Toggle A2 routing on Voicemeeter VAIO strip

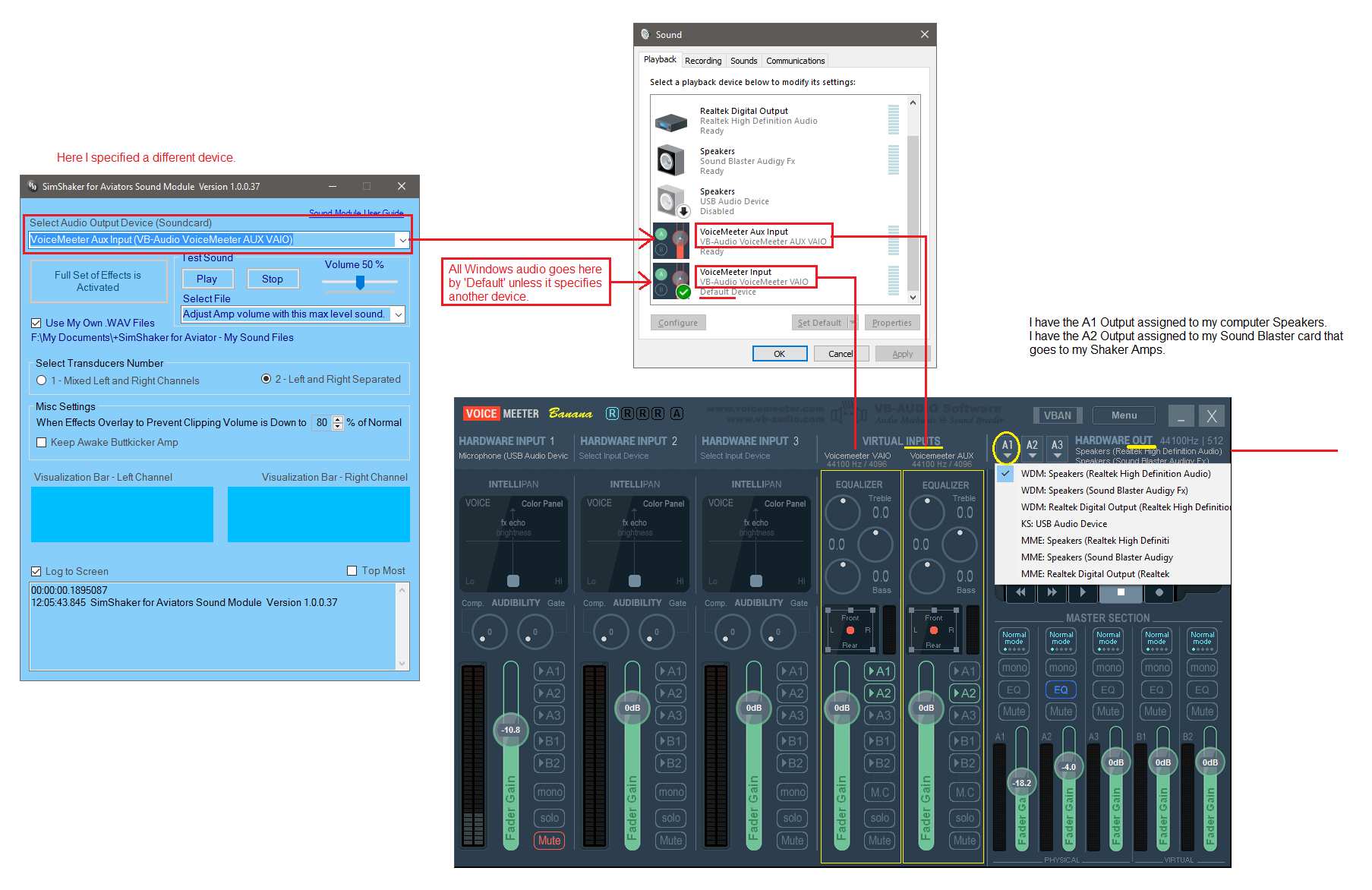point(880,693)
